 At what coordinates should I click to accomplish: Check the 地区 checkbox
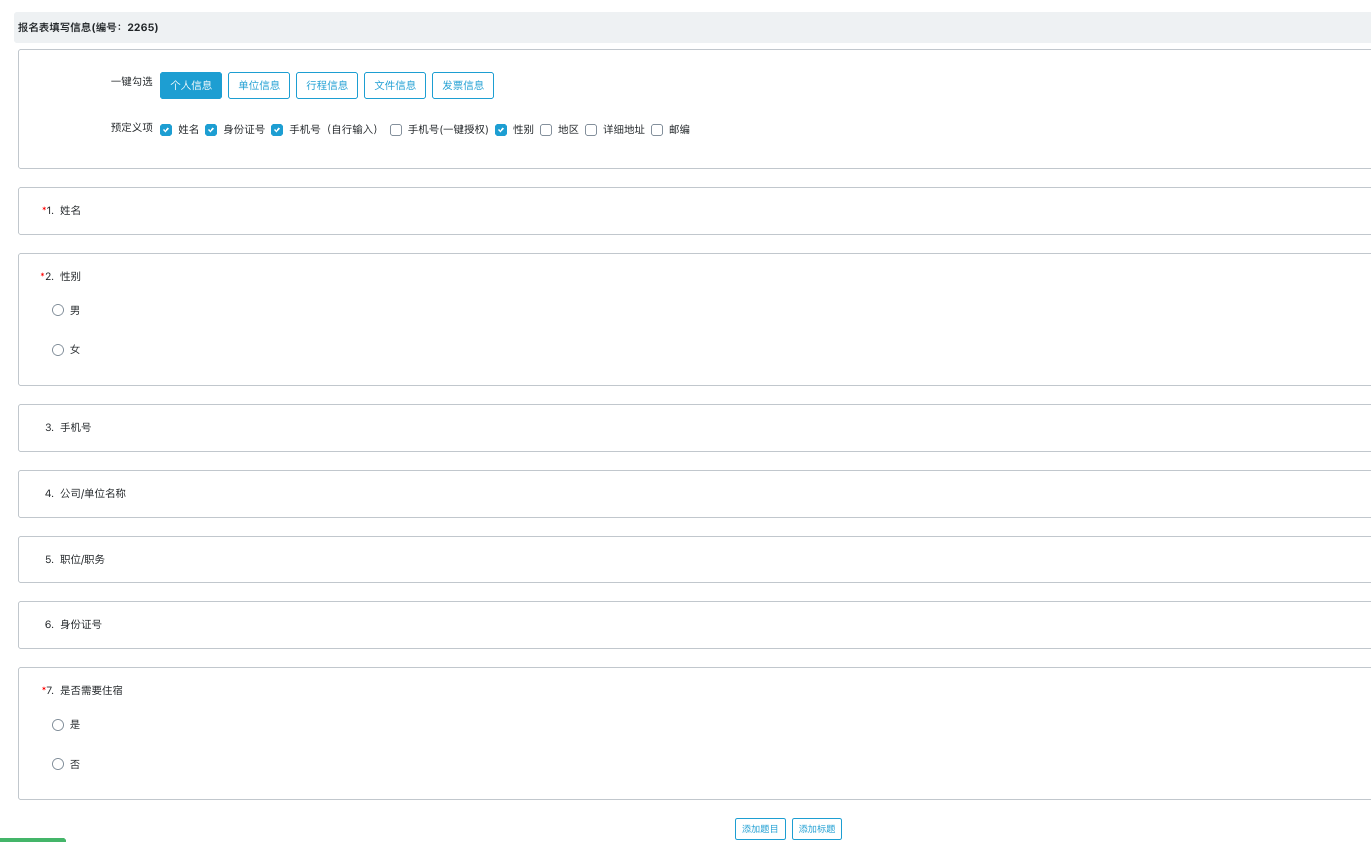(x=546, y=130)
